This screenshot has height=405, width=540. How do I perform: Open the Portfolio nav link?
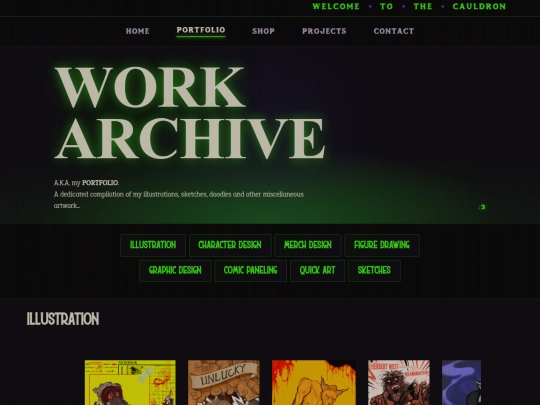pyautogui.click(x=201, y=30)
